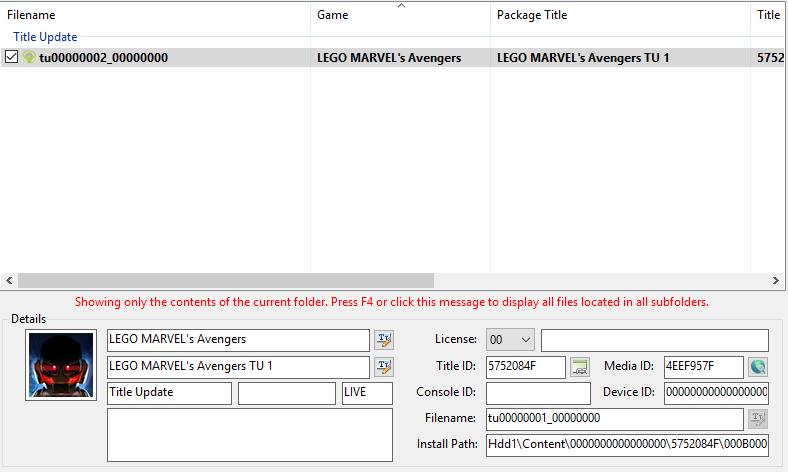Click the LEGO Avengers package thumbnail image

pyautogui.click(x=62, y=366)
